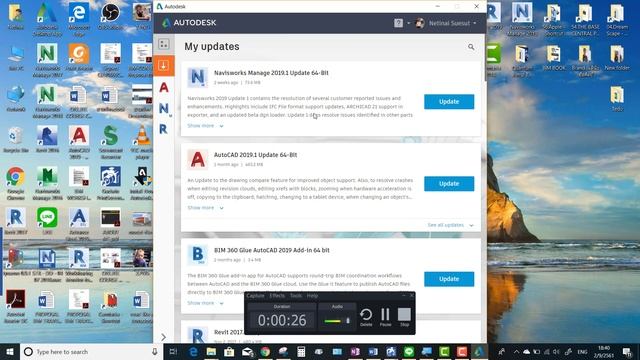Stop the screen recording

pos(404,317)
